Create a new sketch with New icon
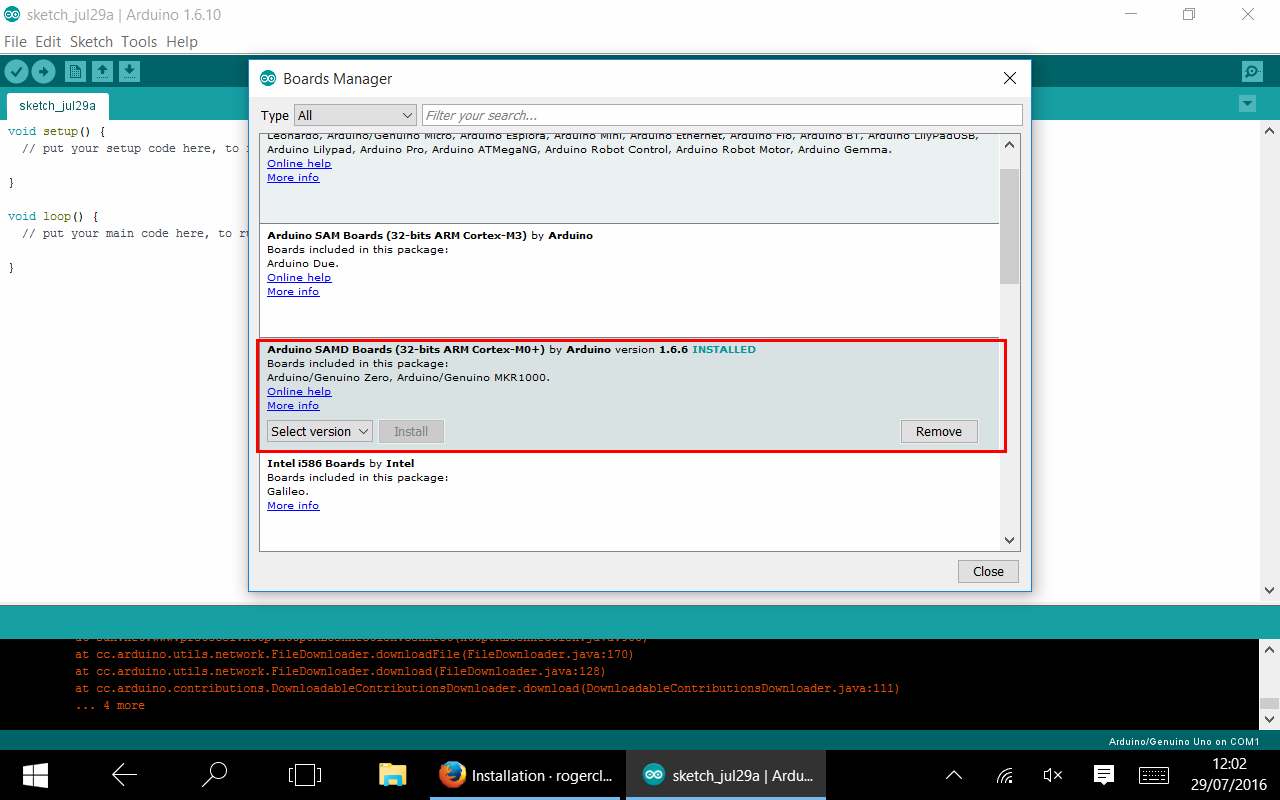Screen dimensions: 1280x800 tap(75, 71)
